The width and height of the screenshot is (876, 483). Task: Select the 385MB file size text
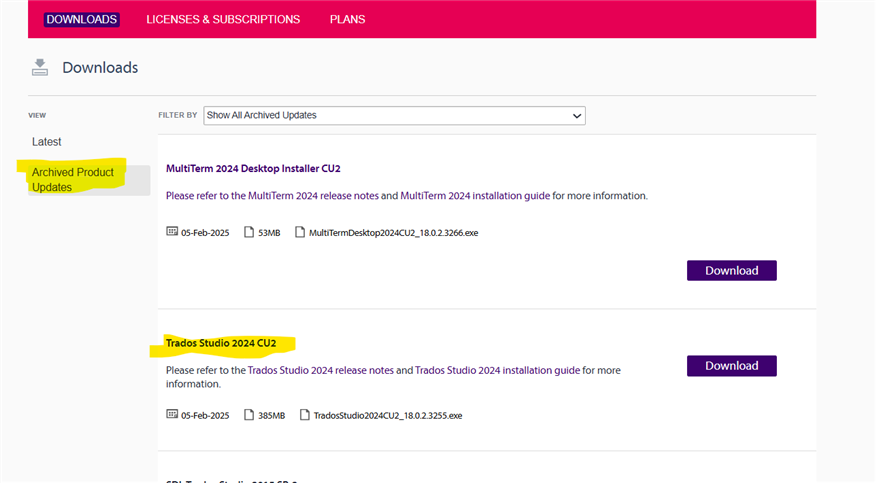(272, 416)
